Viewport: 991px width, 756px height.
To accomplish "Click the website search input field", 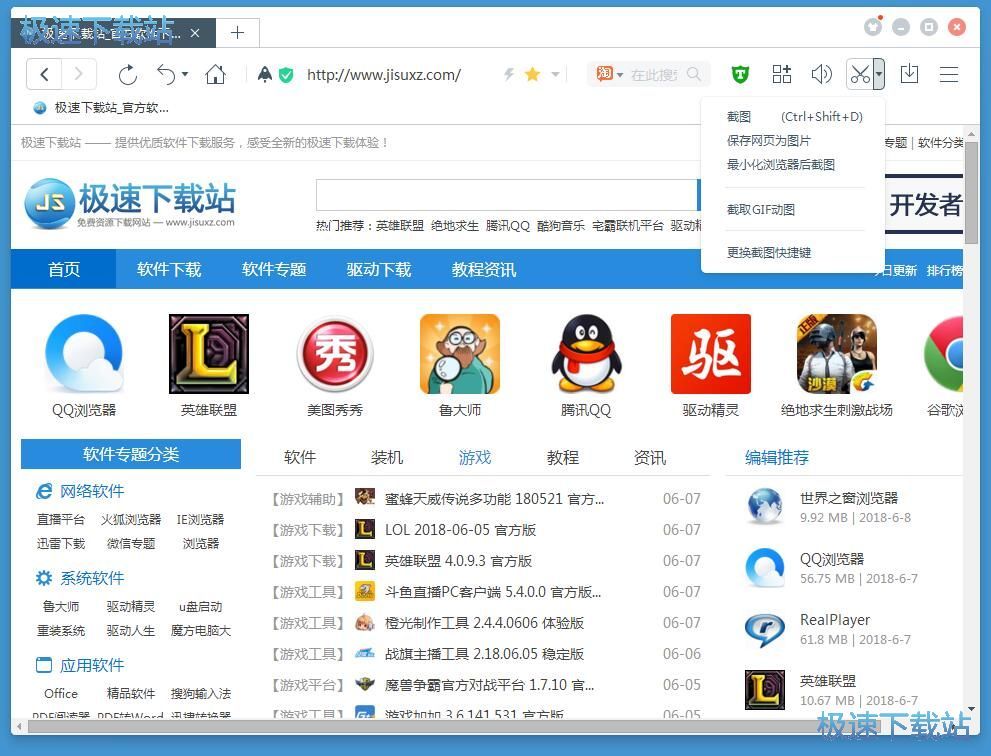I will [x=506, y=195].
